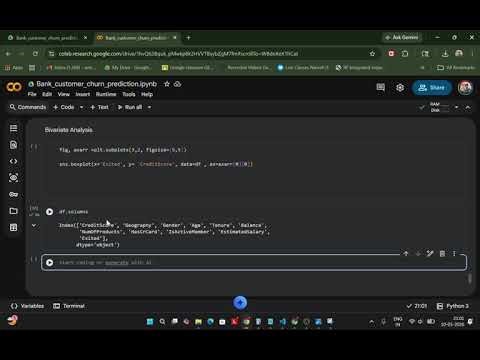Open the table of contents sidebar icon
Viewport: 480px width, 360px height.
pos(14,128)
